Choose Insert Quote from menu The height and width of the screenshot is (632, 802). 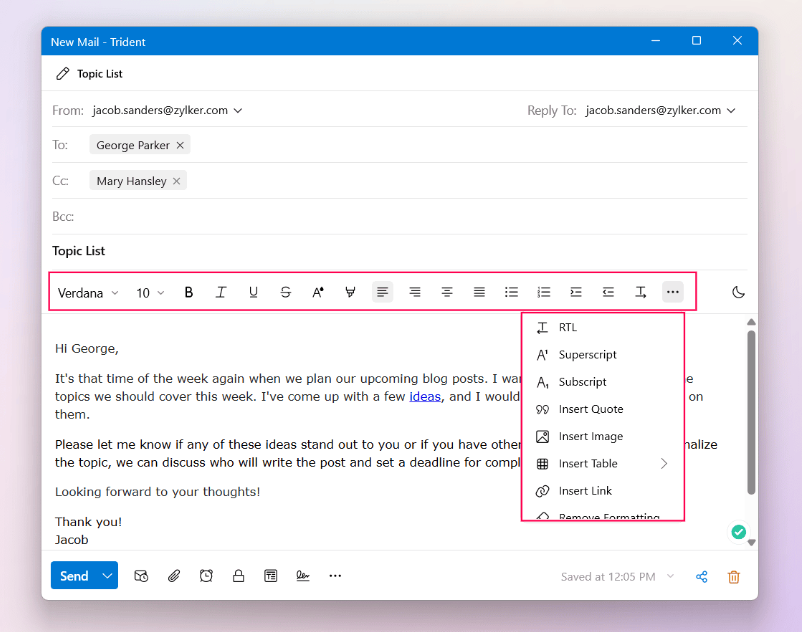pos(603,409)
